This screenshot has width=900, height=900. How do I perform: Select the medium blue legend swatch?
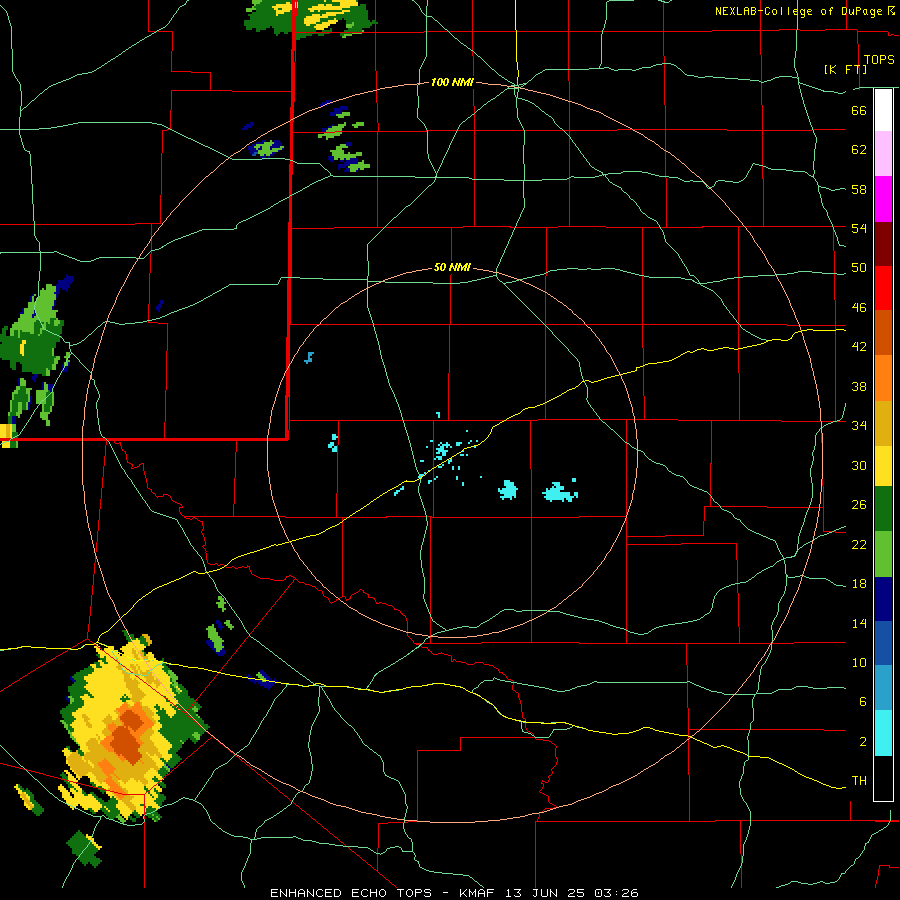tap(883, 642)
